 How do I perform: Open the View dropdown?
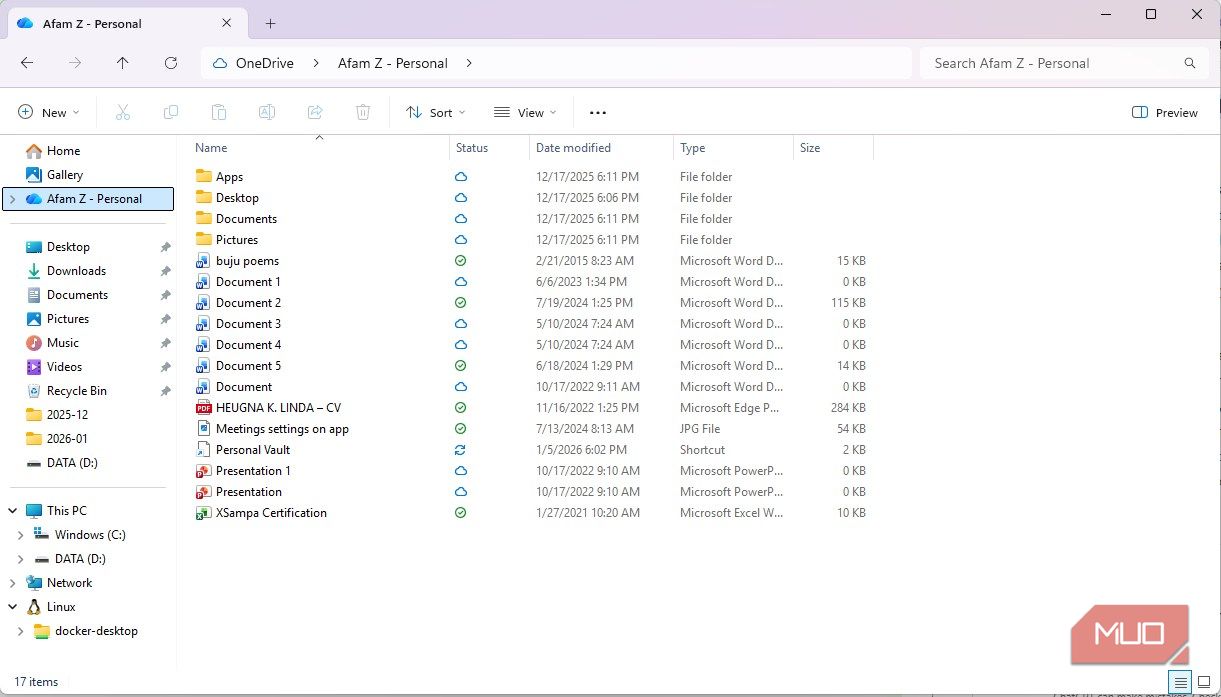[x=525, y=113]
